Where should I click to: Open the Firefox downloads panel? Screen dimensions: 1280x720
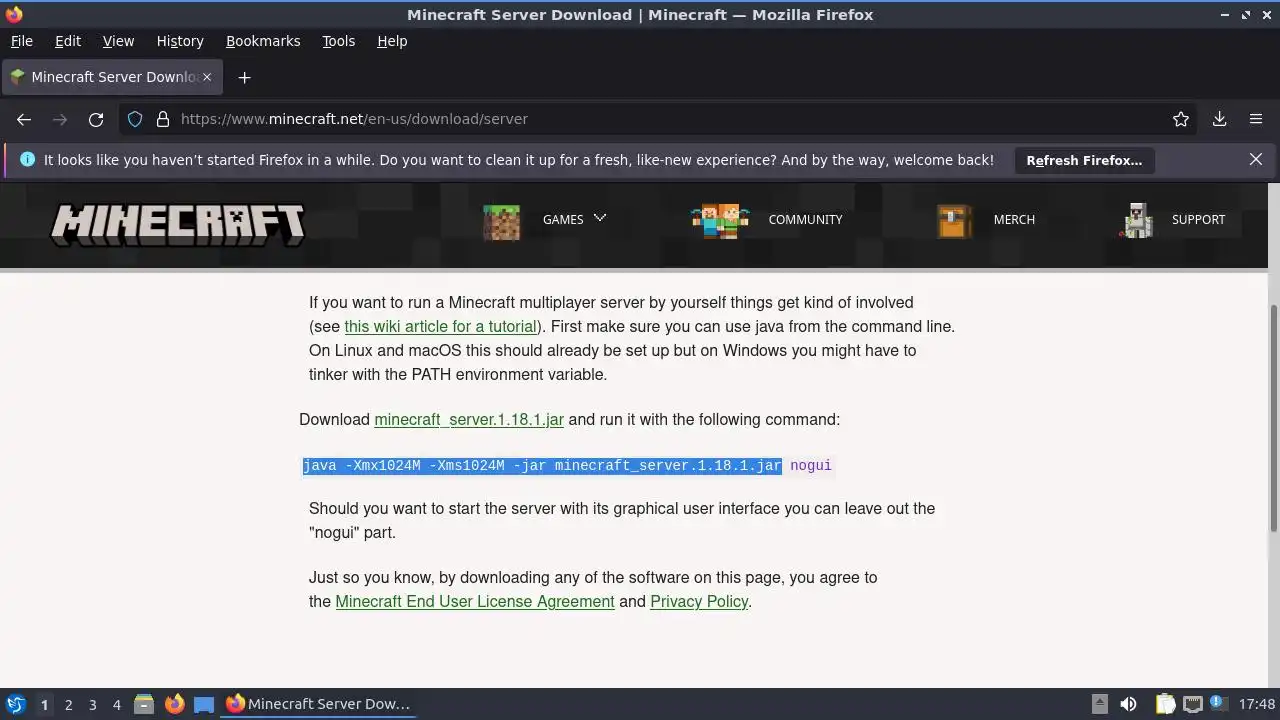point(1219,119)
